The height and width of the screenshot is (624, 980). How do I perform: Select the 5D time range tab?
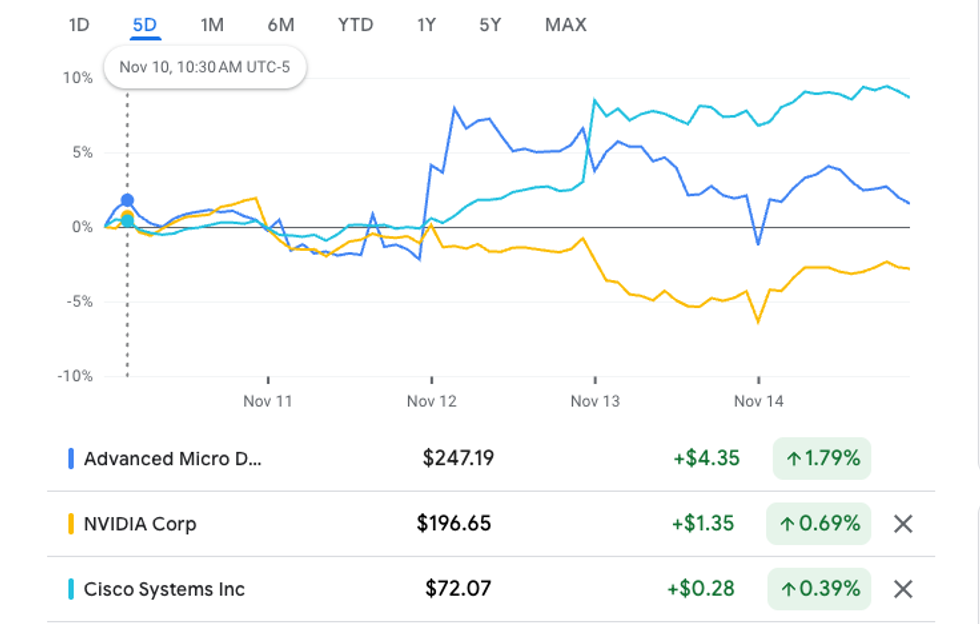(145, 25)
